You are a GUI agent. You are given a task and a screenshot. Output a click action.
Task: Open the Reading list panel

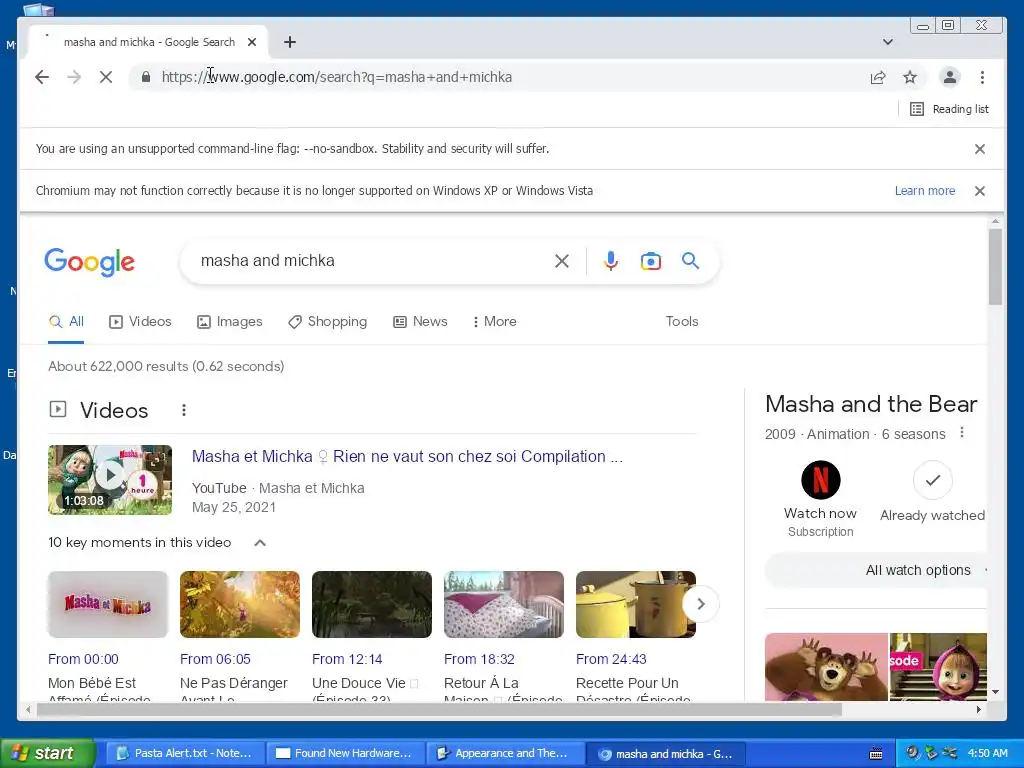[x=950, y=109]
